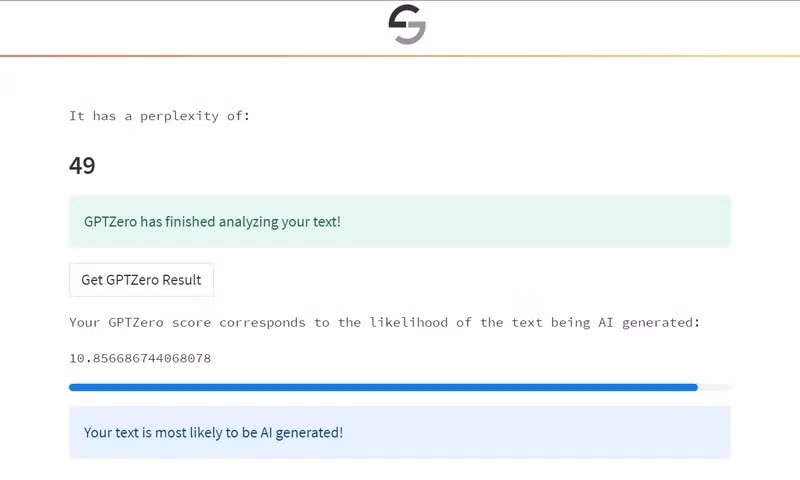Click the gray lower half of the logo
The width and height of the screenshot is (800, 480).
411,34
